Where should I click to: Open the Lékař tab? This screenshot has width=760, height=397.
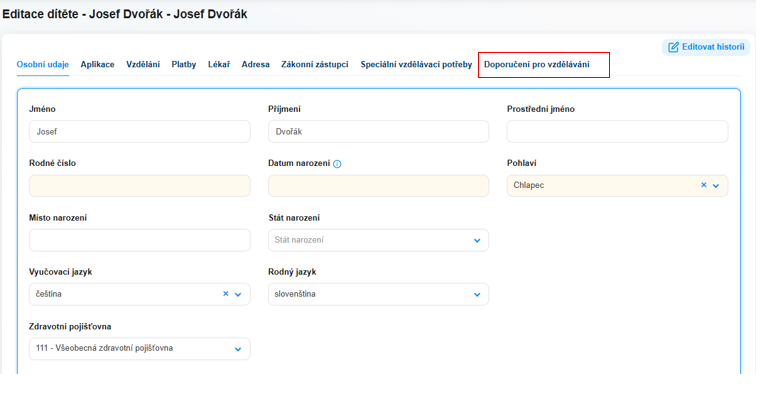pos(219,64)
